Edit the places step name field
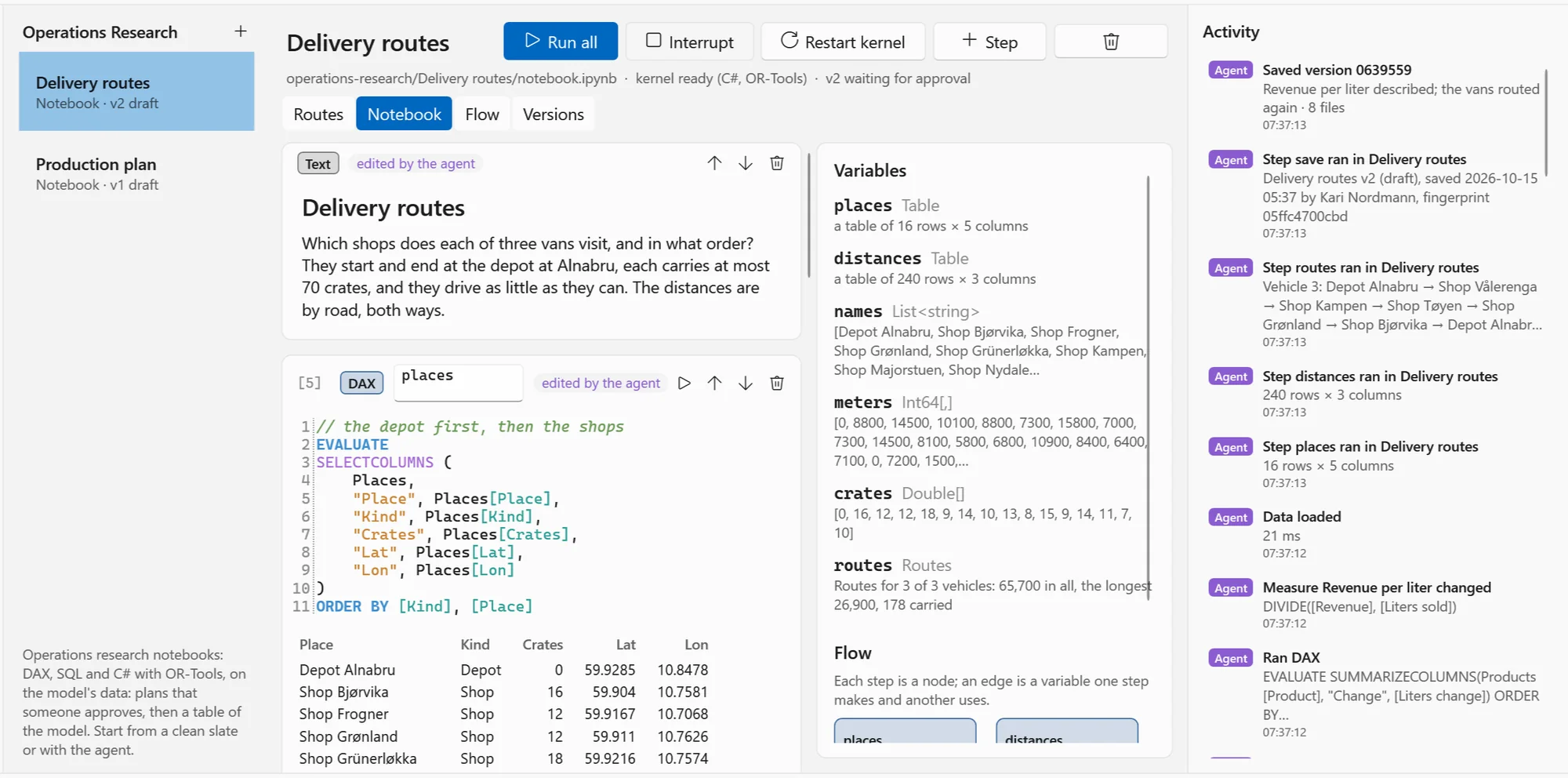The height and width of the screenshot is (778, 1568). point(459,383)
